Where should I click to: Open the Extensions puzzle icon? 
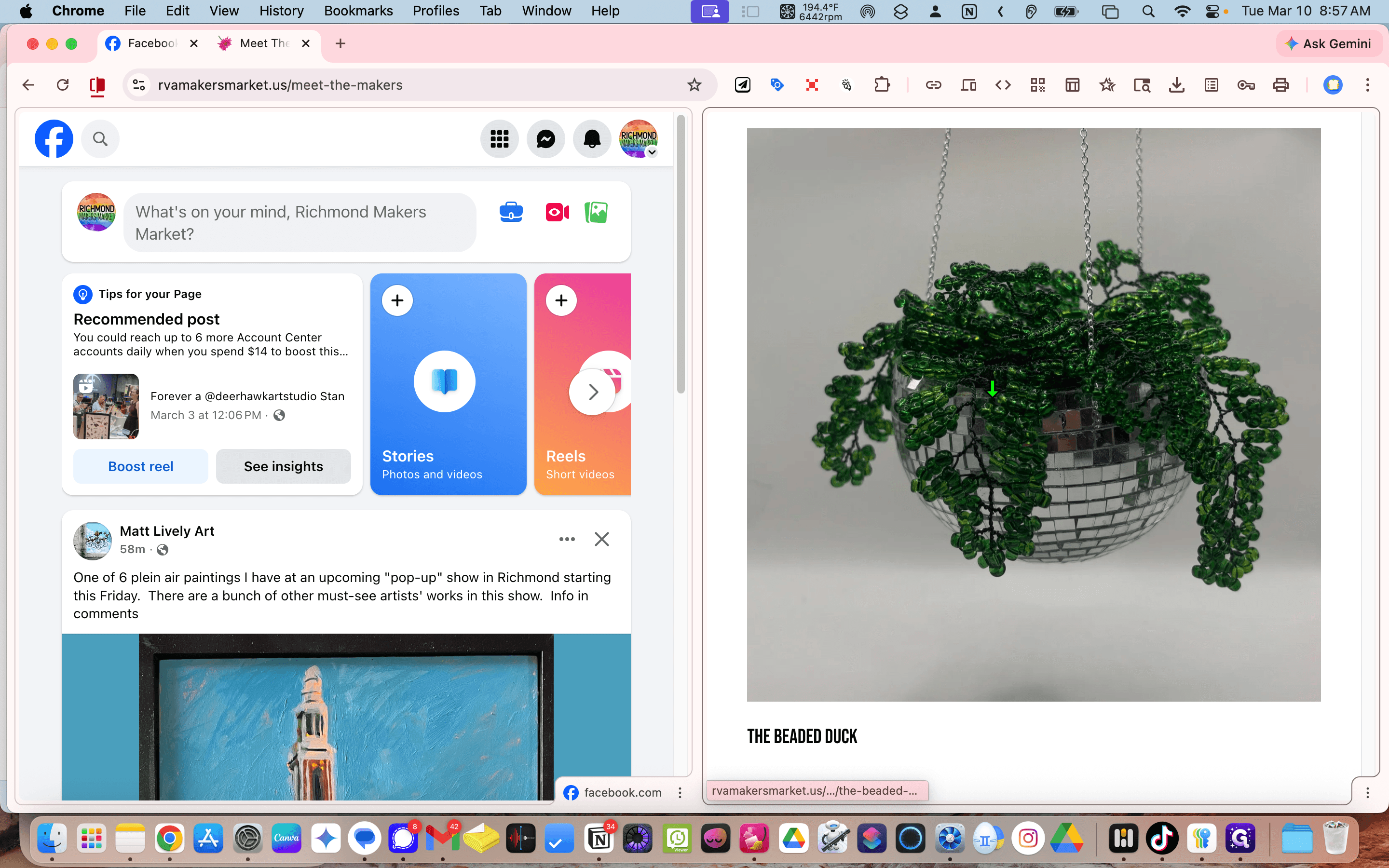(x=882, y=85)
